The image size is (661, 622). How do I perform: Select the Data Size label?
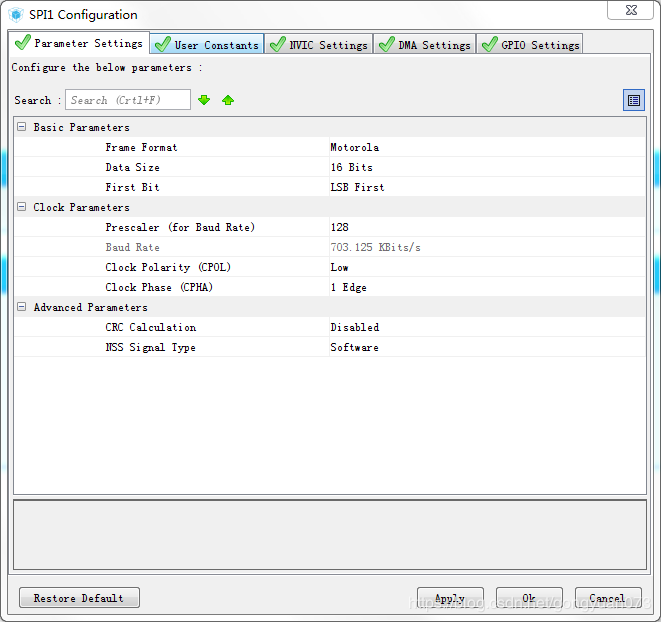(x=132, y=167)
